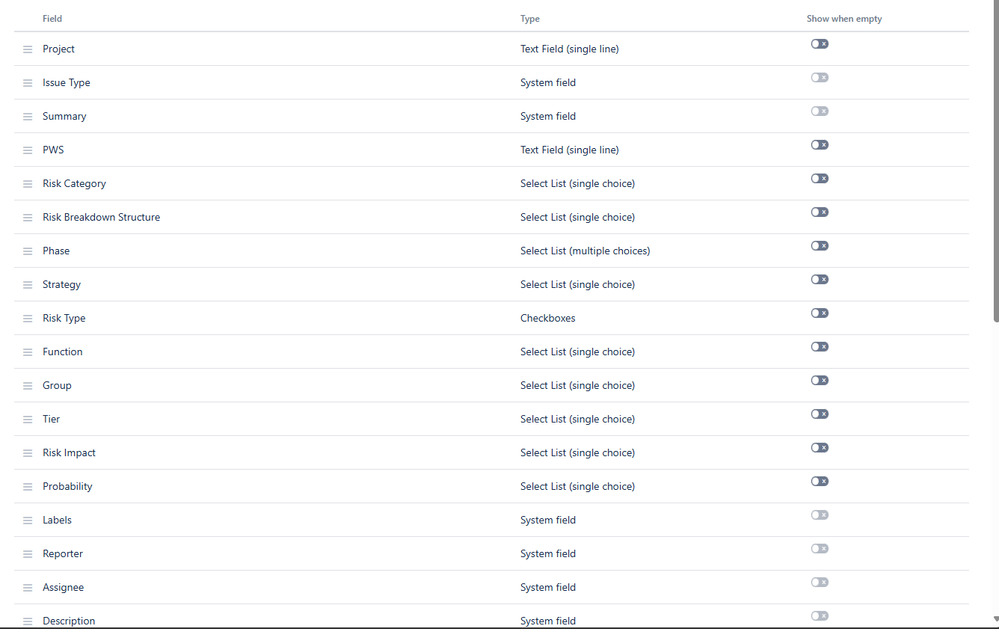Toggle Show when empty for PWS
This screenshot has width=999, height=629.
coord(819,144)
